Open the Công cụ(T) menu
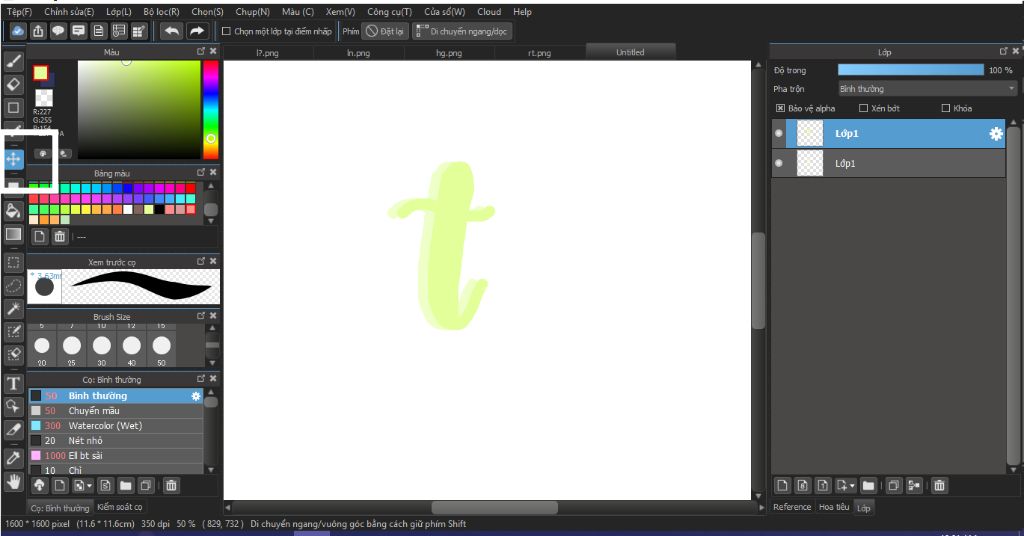Screen dimensions: 1024x536 [389, 12]
